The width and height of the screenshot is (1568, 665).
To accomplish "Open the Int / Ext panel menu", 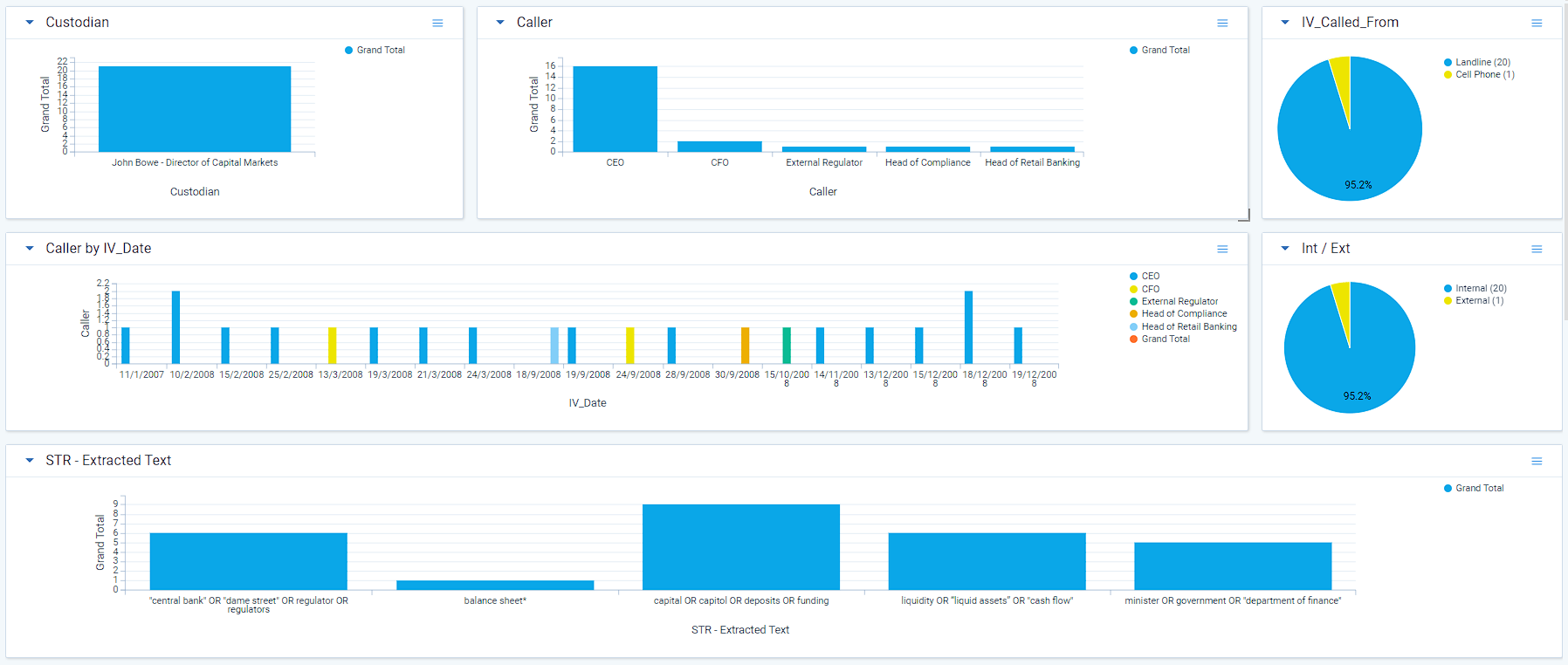I will [1537, 250].
